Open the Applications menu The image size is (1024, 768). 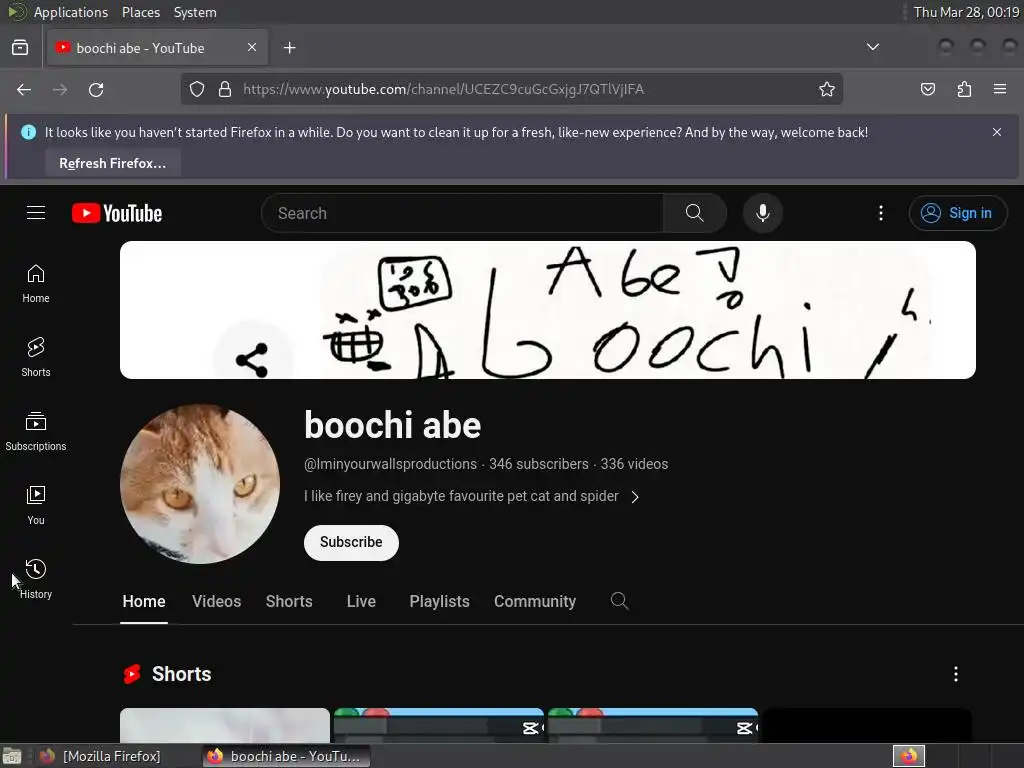click(x=71, y=12)
